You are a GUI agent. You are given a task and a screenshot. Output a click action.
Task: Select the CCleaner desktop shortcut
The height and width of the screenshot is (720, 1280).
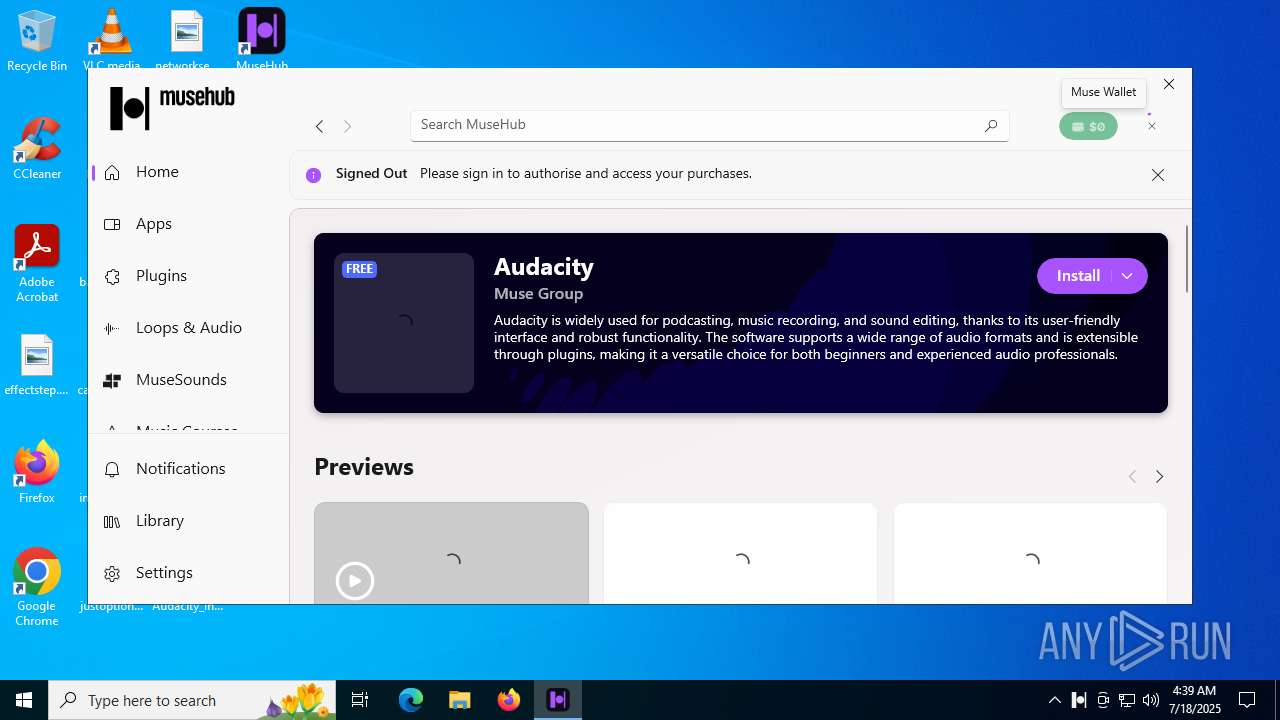(x=37, y=149)
